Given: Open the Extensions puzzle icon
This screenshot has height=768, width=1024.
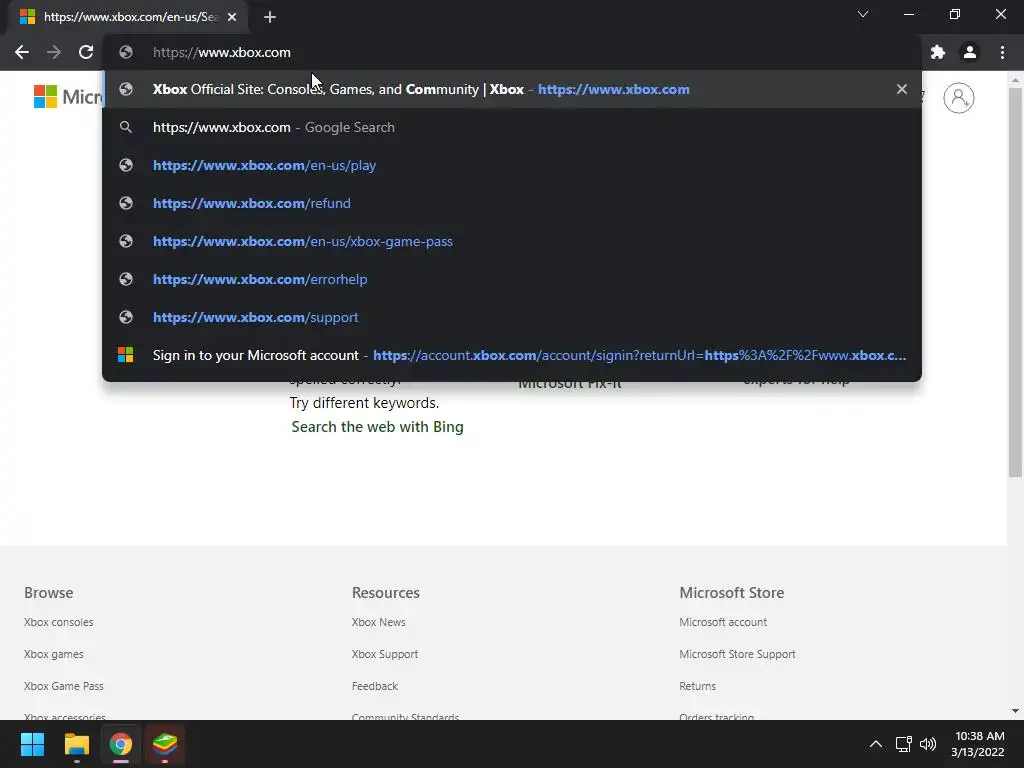Looking at the screenshot, I should [938, 52].
